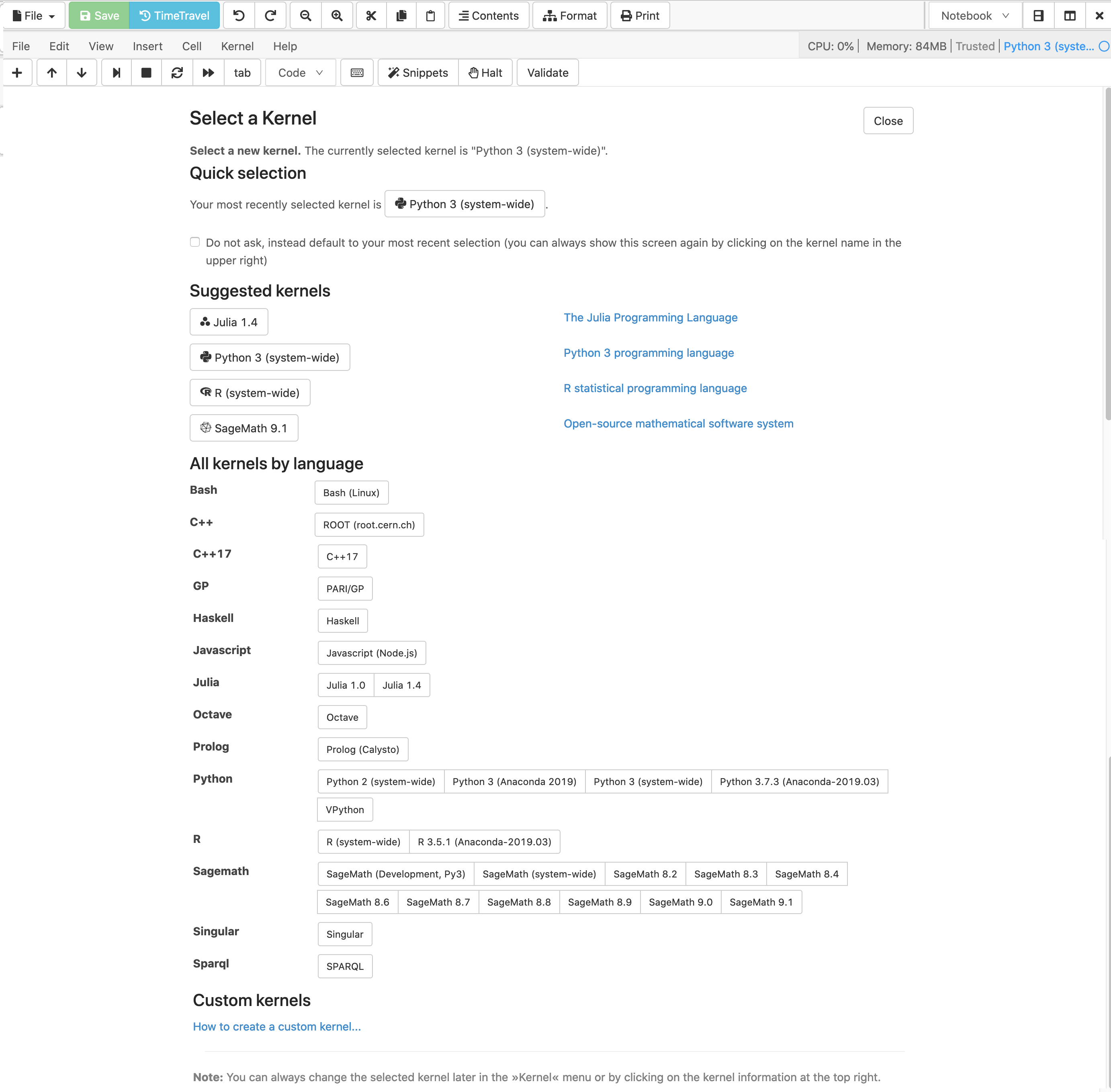Open the keyboard shortcuts icon
The width and height of the screenshot is (1111, 1092).
tap(357, 73)
